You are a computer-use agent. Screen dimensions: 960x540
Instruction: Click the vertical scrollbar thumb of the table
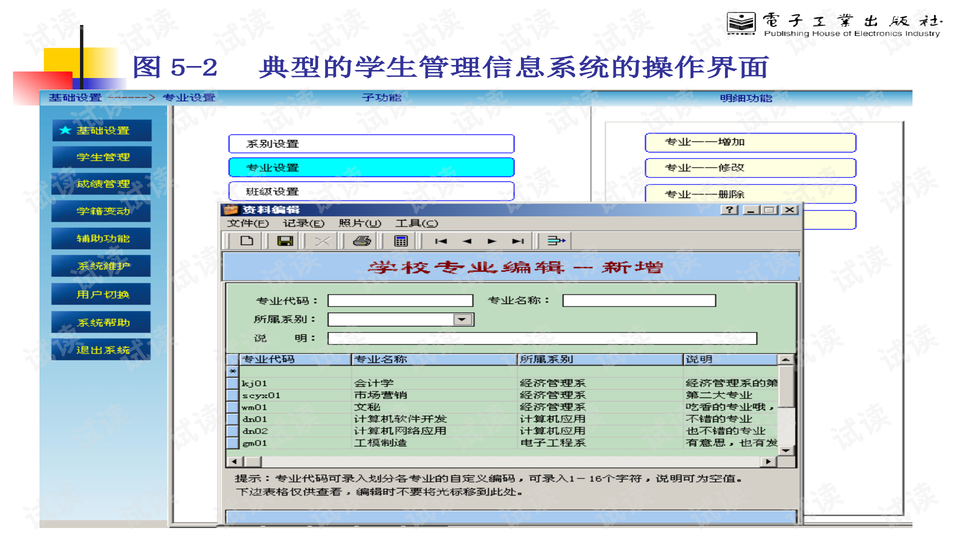click(x=786, y=387)
